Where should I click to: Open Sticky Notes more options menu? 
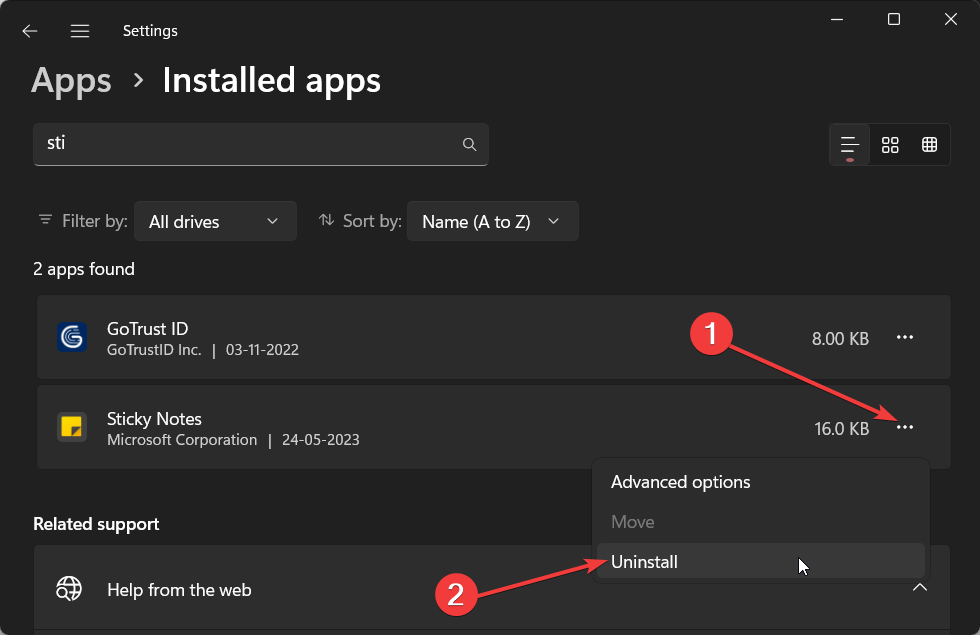(x=905, y=428)
